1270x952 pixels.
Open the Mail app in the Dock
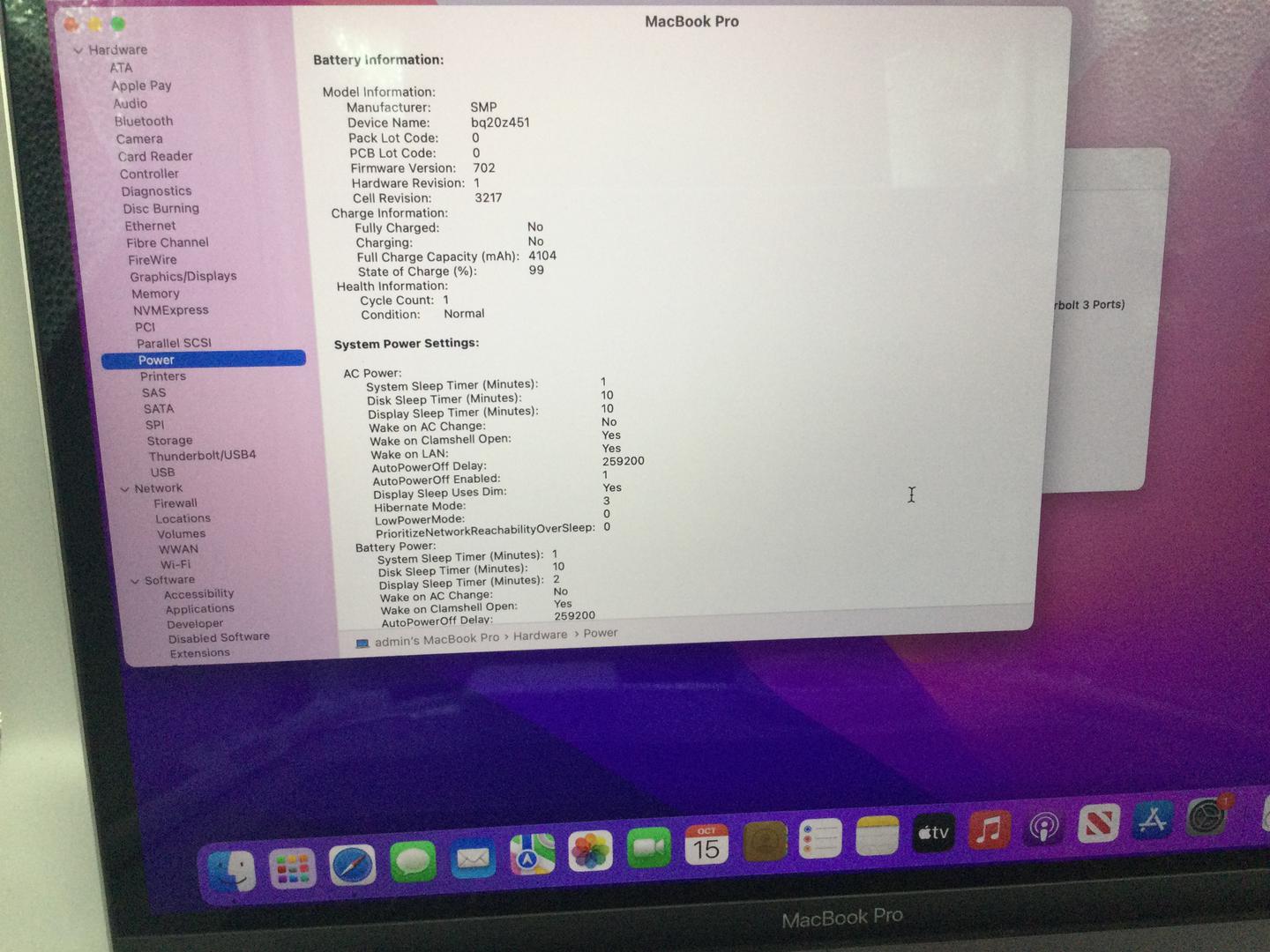472,858
